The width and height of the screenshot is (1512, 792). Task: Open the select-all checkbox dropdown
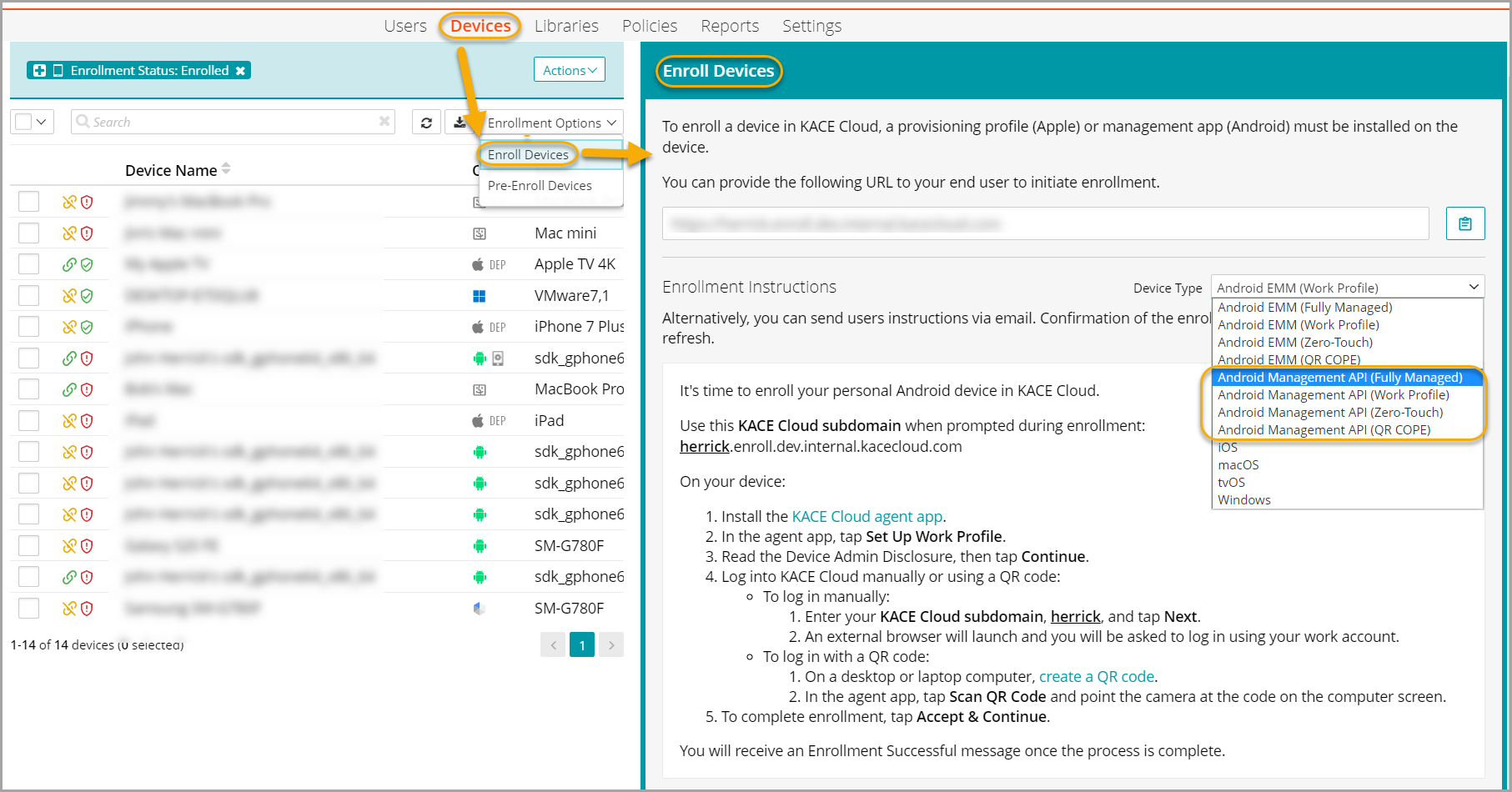point(33,122)
